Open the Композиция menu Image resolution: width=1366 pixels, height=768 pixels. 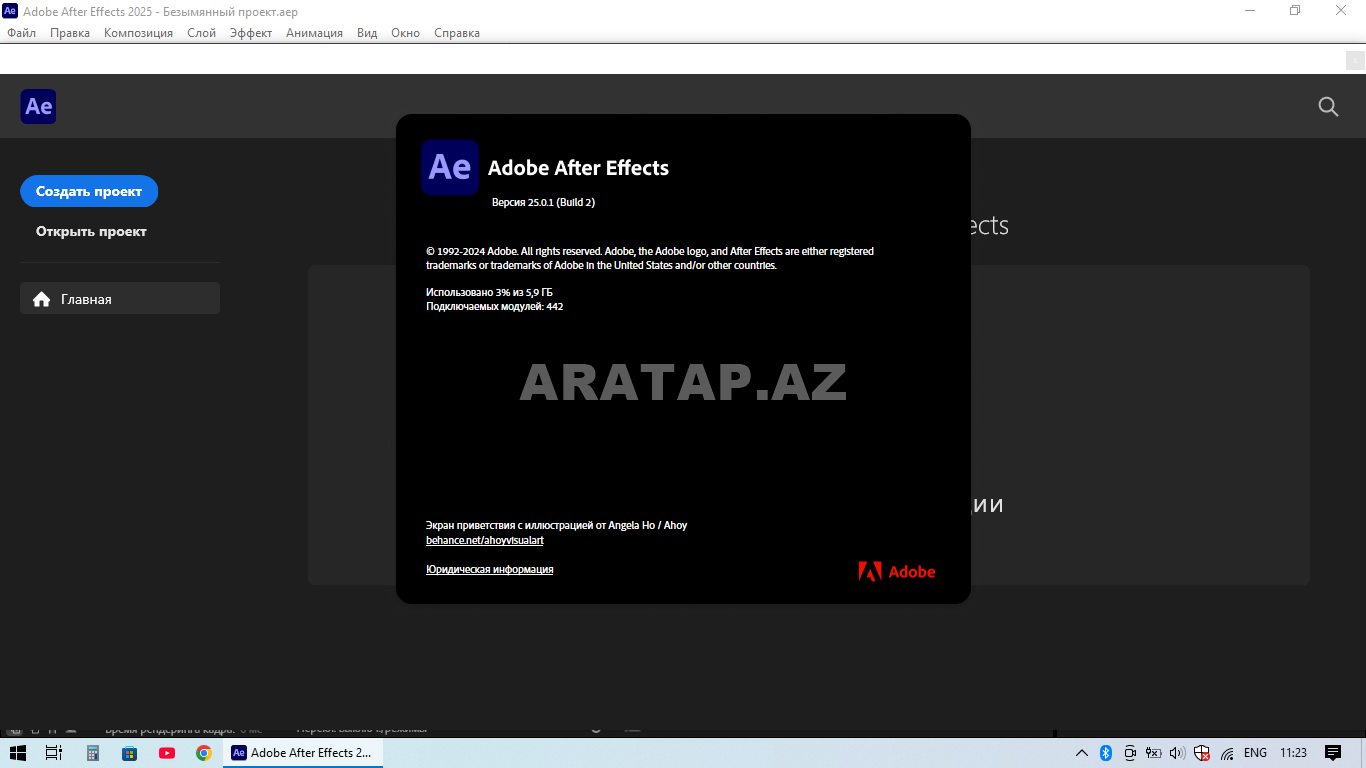pos(138,33)
